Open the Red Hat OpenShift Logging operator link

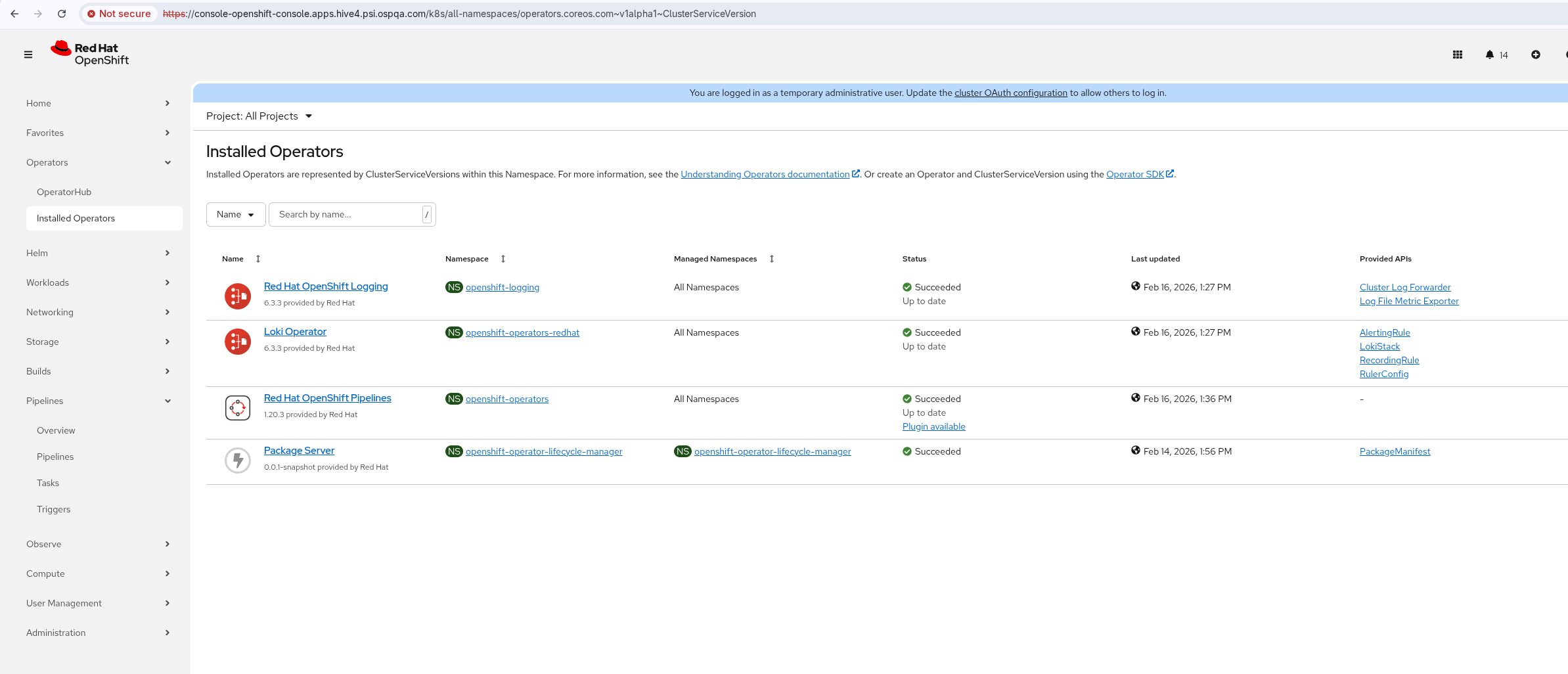click(x=326, y=286)
